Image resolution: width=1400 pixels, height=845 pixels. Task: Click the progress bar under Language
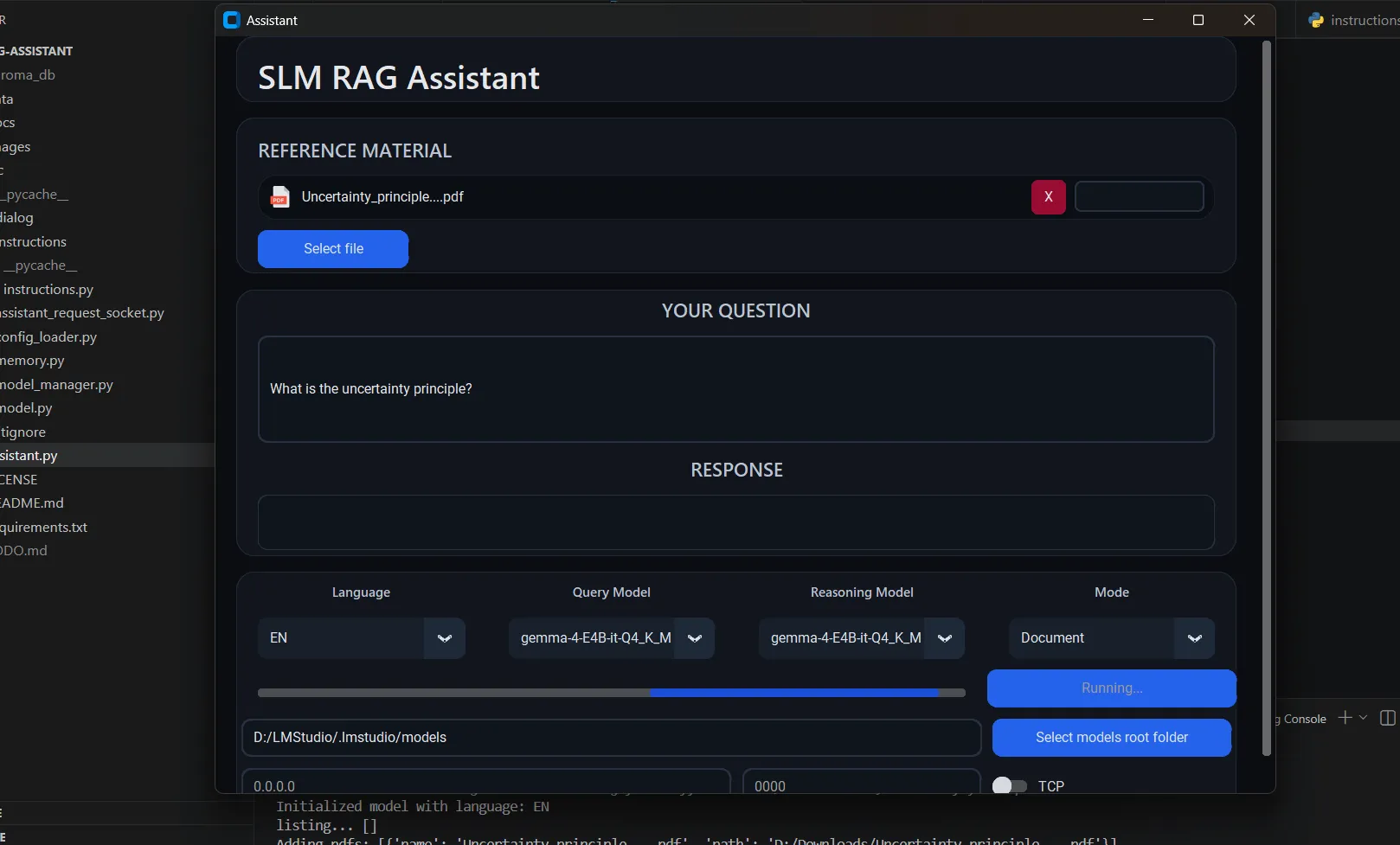point(611,693)
